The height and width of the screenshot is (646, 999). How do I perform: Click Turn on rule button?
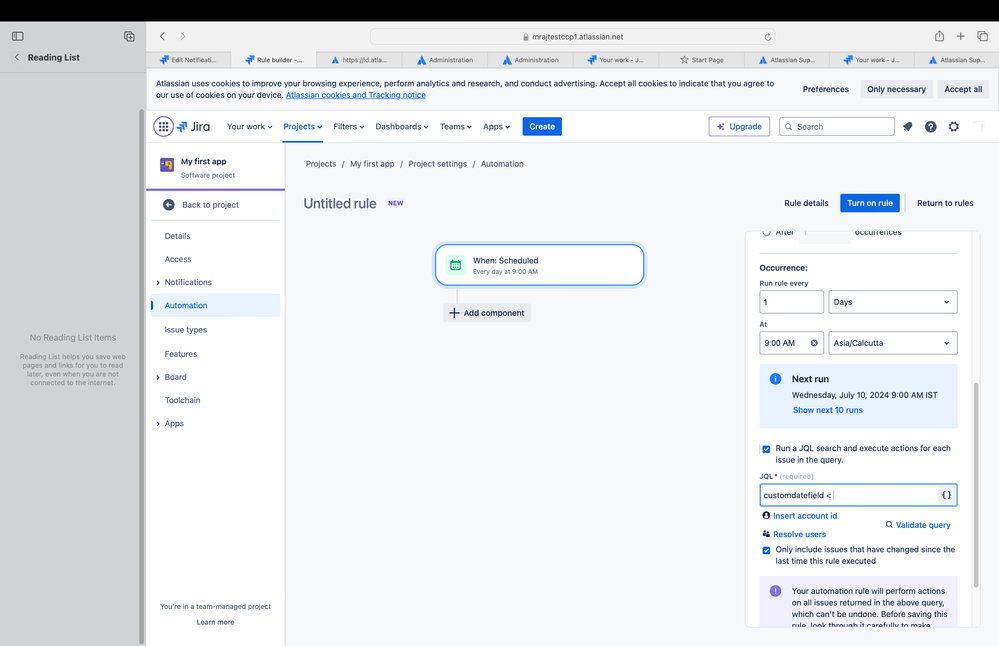tap(870, 203)
